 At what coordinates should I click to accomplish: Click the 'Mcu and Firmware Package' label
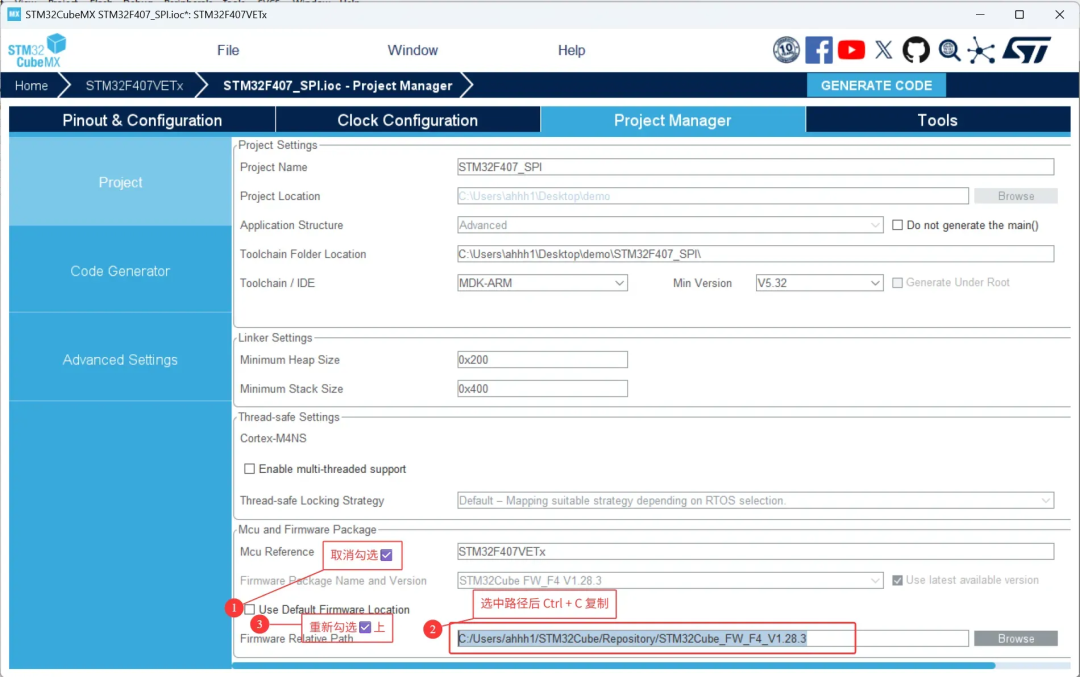coord(307,530)
